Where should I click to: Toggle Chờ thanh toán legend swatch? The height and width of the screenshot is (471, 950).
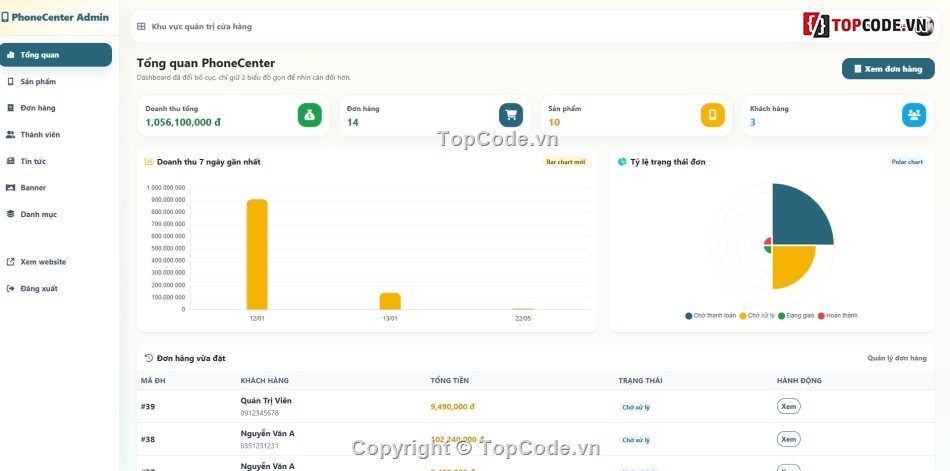pos(688,316)
